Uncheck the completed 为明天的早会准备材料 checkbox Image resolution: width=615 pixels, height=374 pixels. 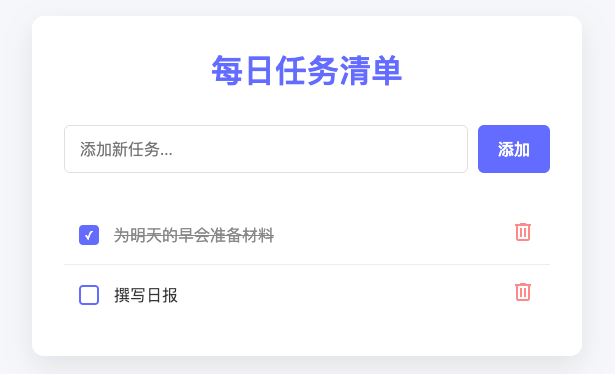(x=89, y=235)
